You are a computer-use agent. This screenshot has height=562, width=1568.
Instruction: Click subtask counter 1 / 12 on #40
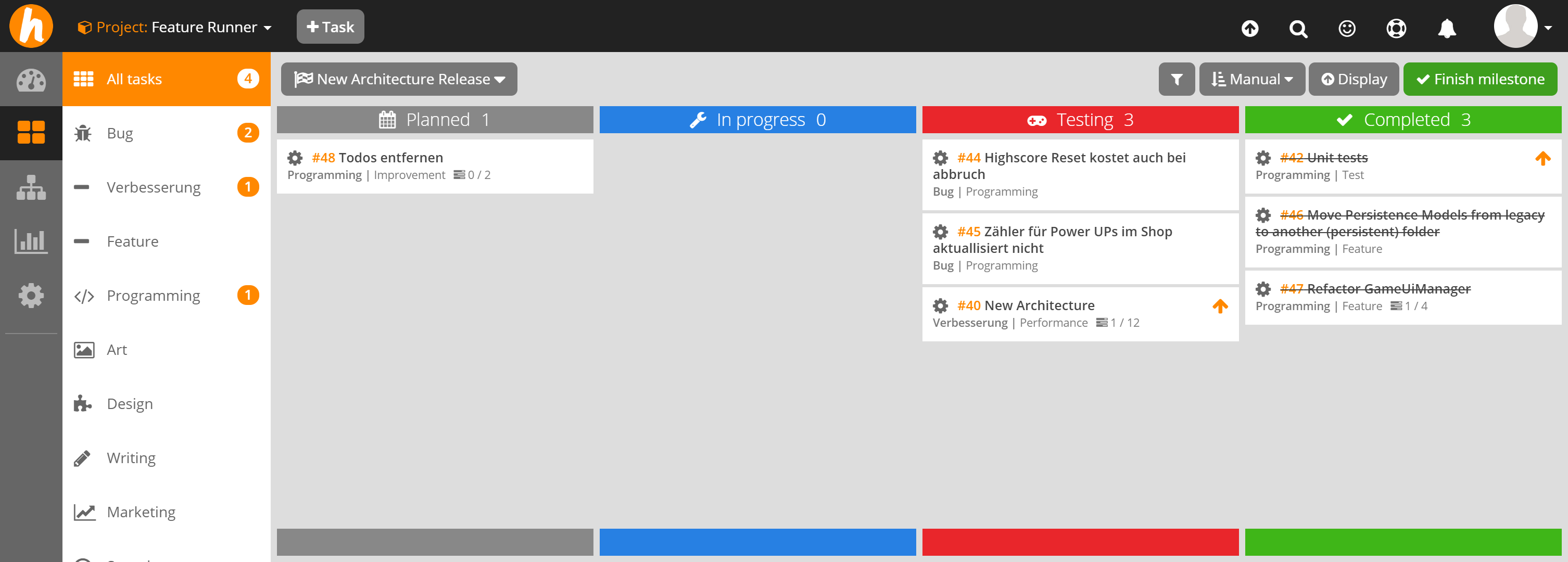pos(1118,323)
